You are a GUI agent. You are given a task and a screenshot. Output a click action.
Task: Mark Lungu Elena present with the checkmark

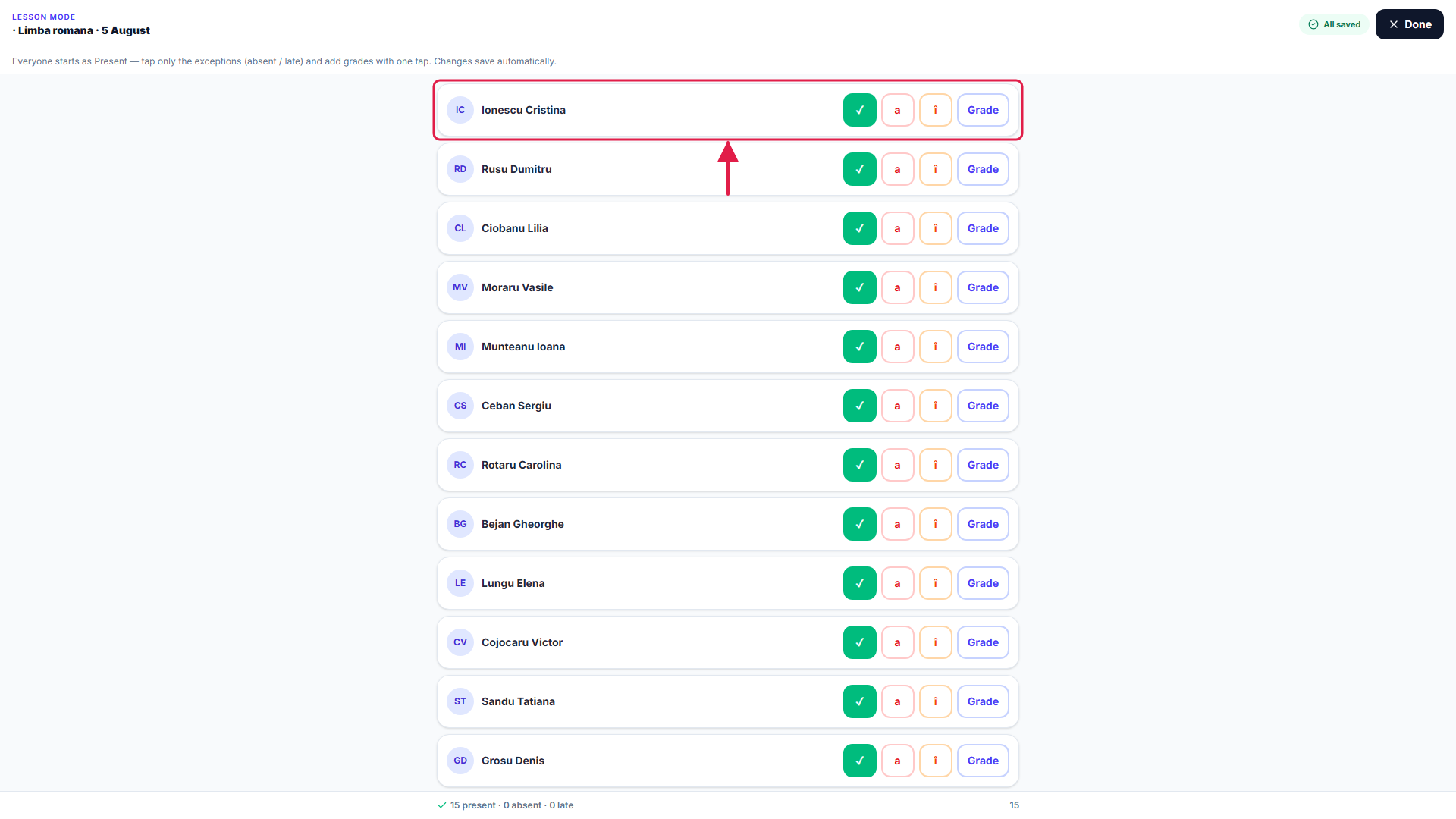point(859,583)
